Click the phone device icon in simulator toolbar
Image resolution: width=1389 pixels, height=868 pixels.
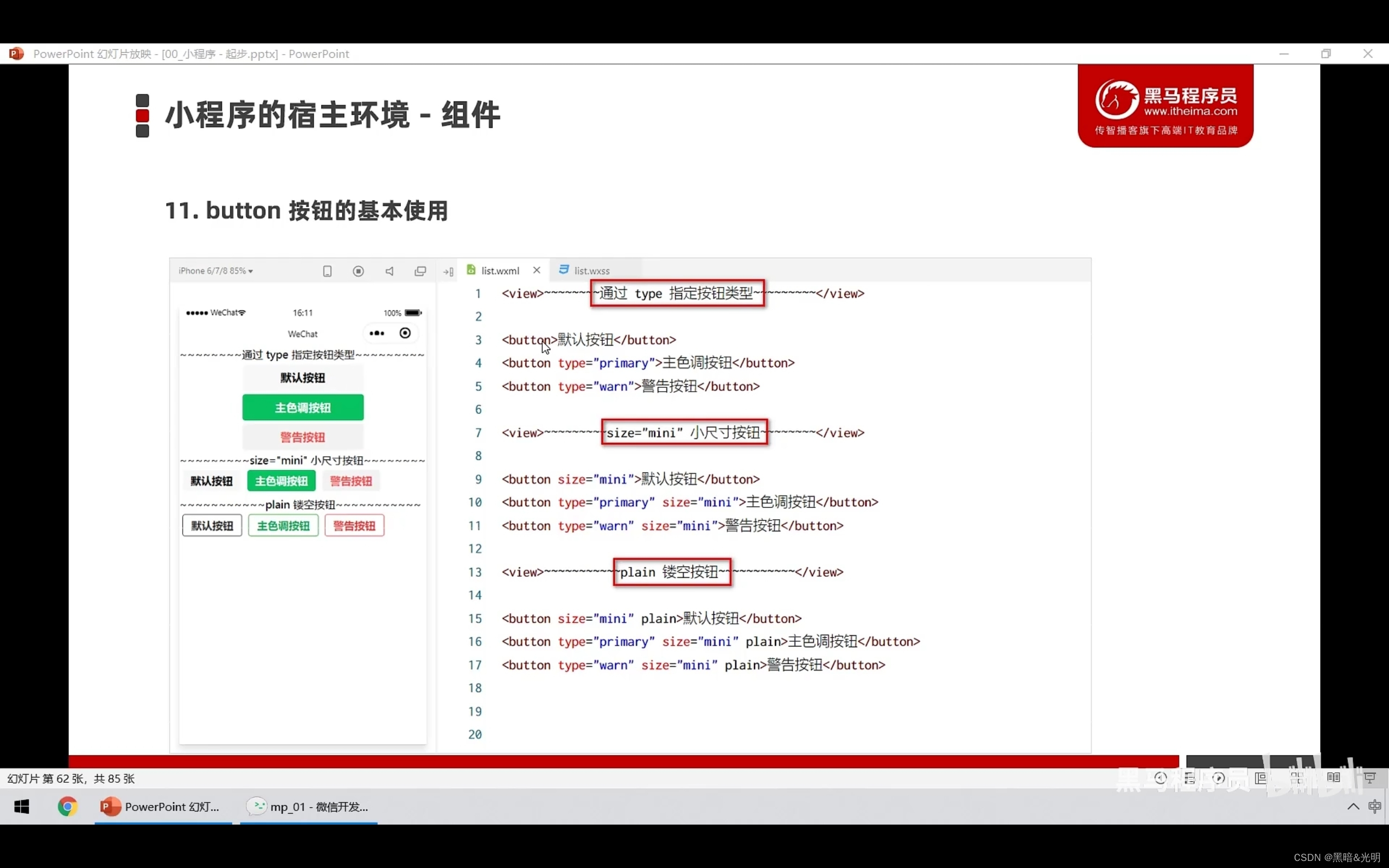pyautogui.click(x=327, y=271)
